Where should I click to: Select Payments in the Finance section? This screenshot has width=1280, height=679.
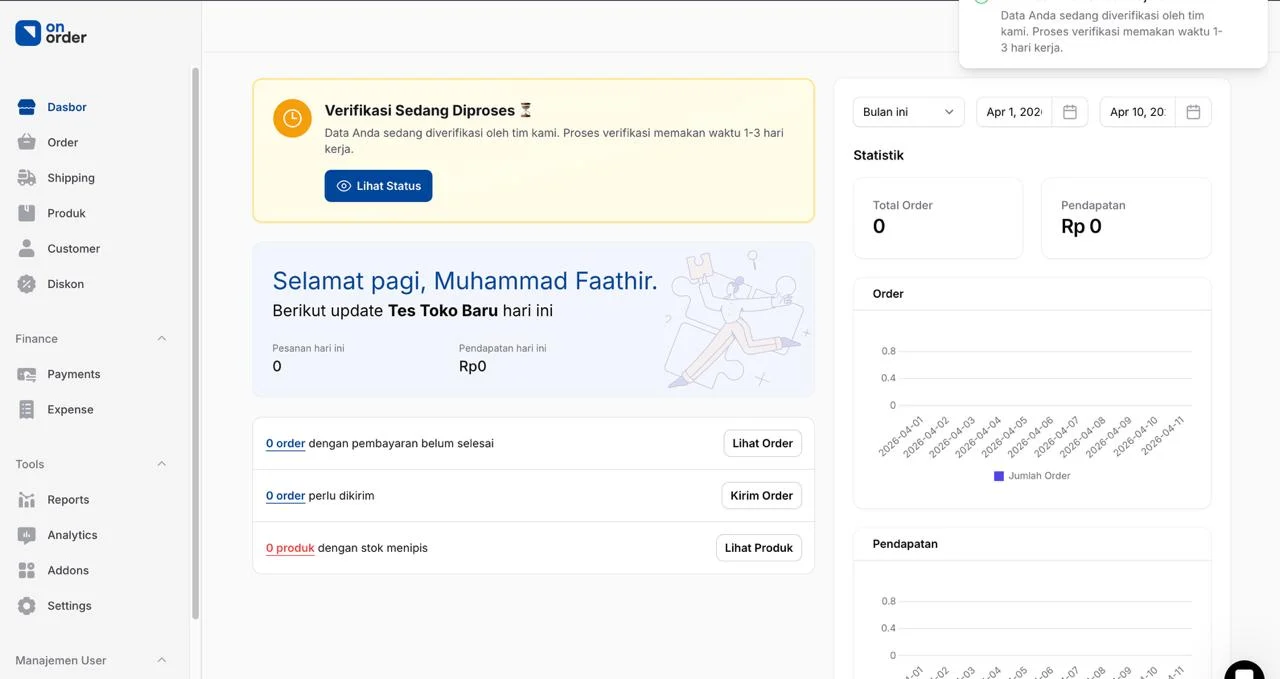(74, 374)
